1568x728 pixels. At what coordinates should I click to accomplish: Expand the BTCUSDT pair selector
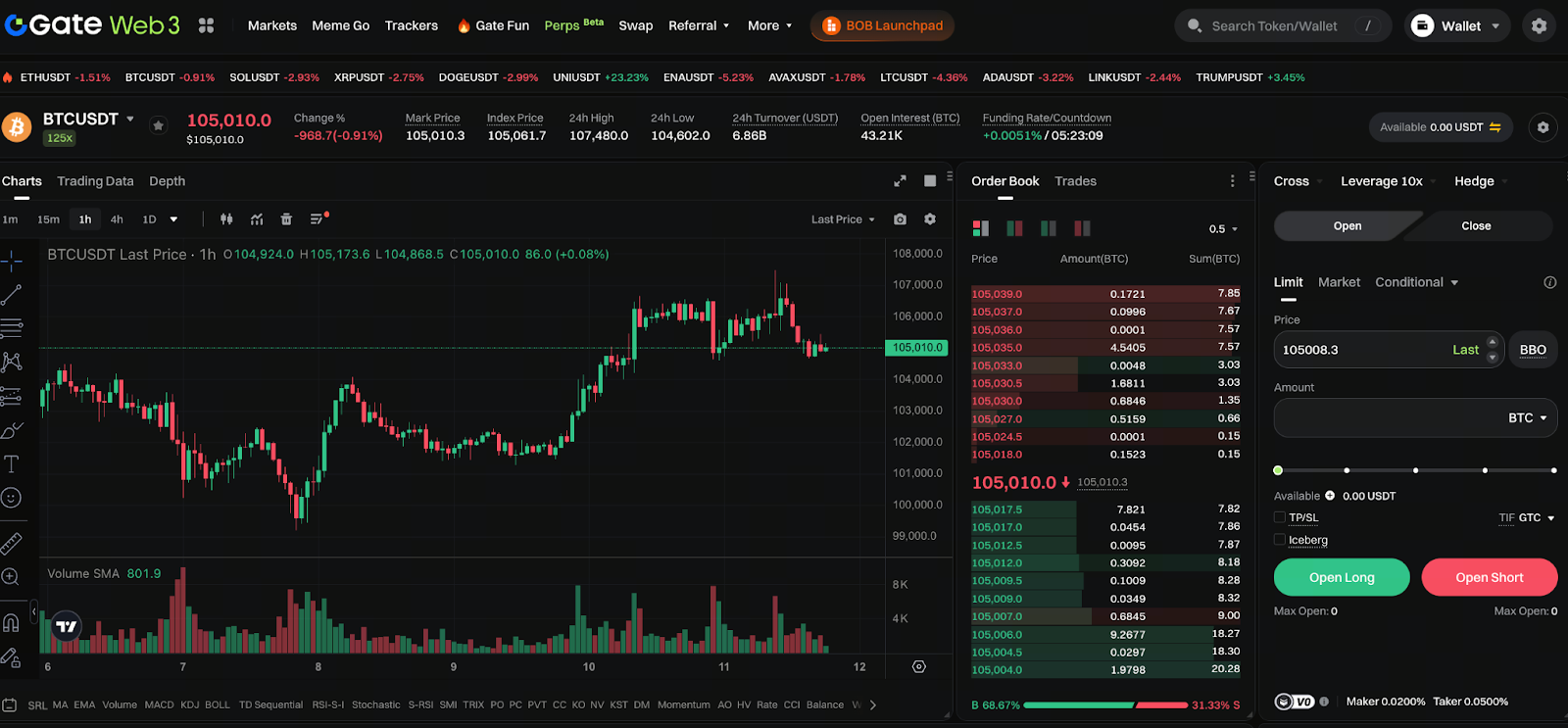point(130,119)
